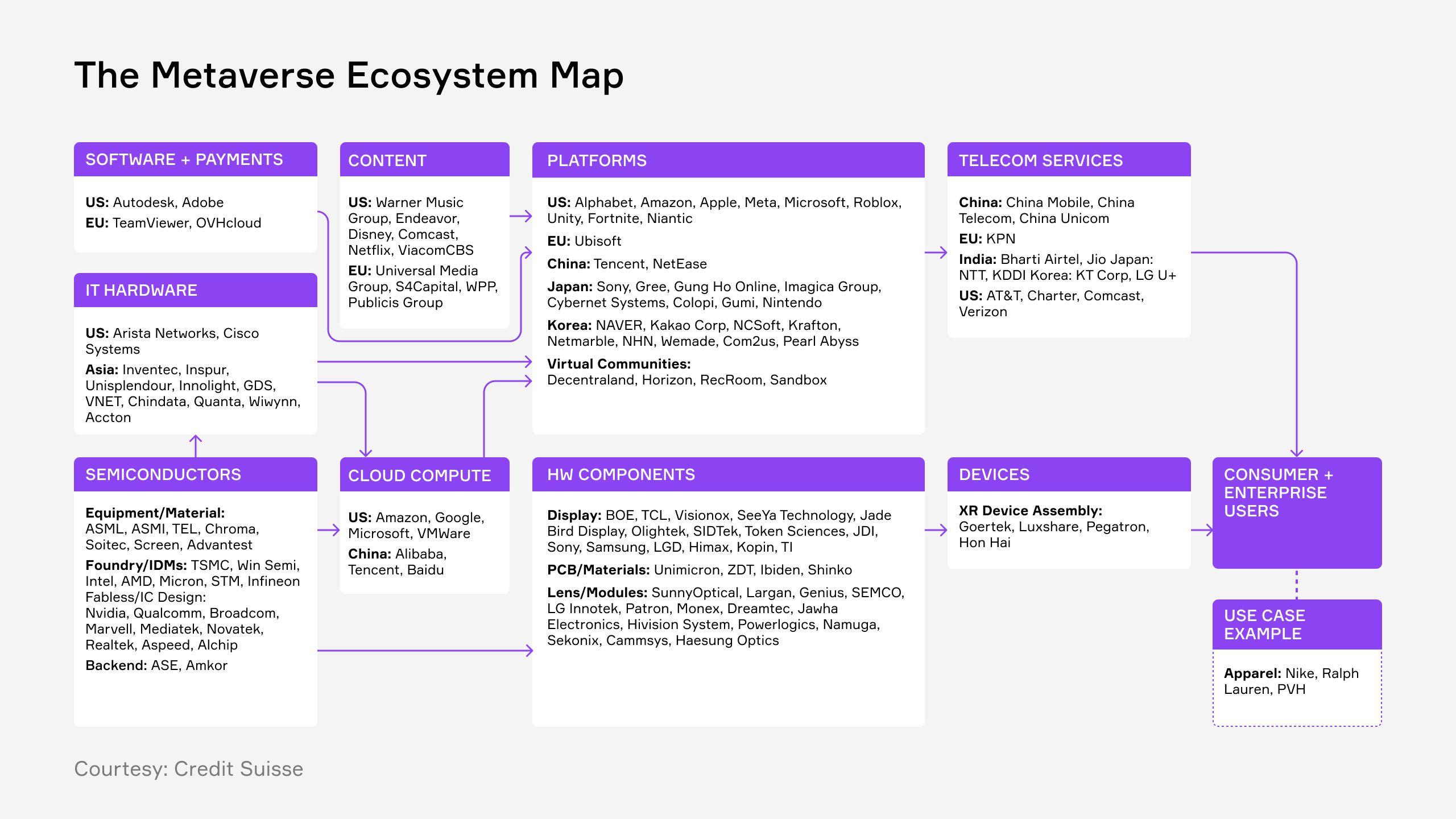Click "Foundry/IDMs: TSMC, Win Semi" line
The height and width of the screenshot is (819, 1456).
(x=193, y=565)
